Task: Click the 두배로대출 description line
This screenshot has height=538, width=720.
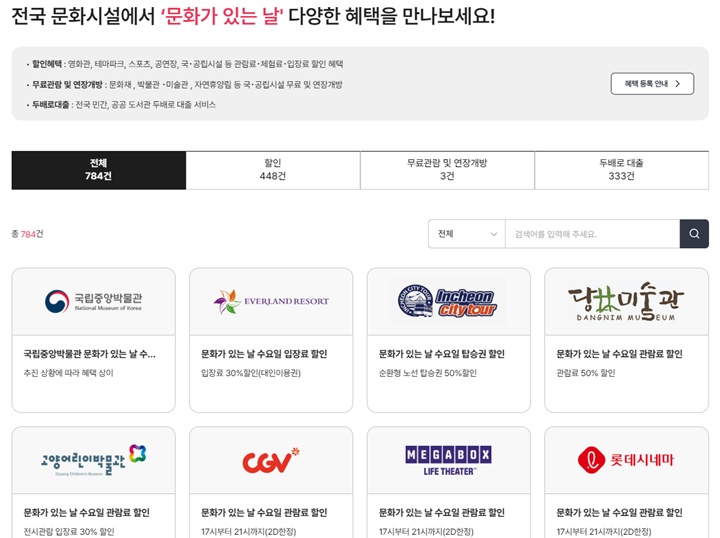Action: (121, 105)
